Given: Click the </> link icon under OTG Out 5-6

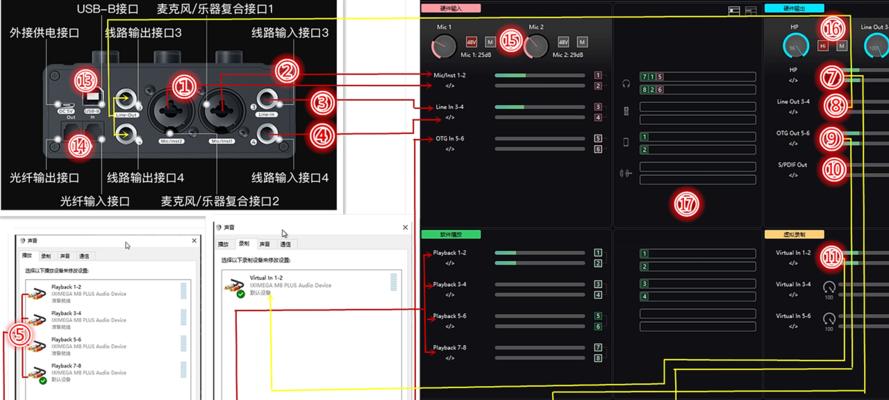Looking at the screenshot, I should [x=793, y=143].
